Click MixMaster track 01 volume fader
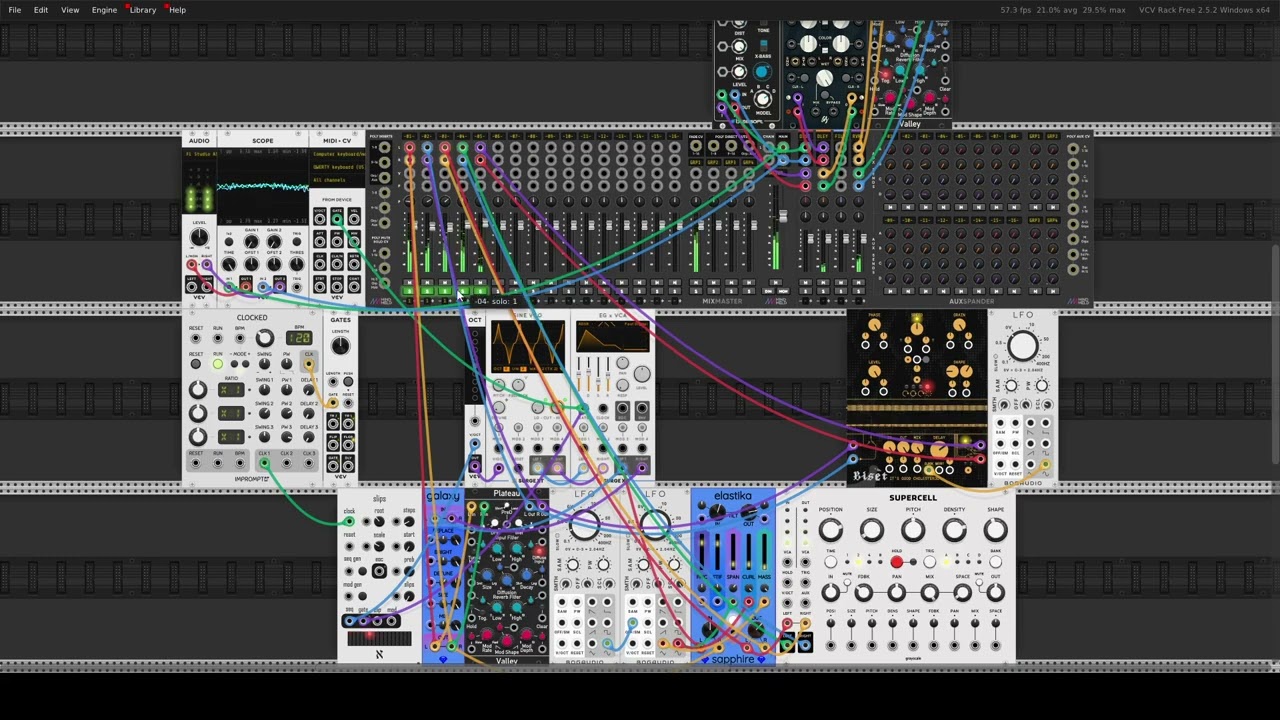The width and height of the screenshot is (1280, 720). 415,225
